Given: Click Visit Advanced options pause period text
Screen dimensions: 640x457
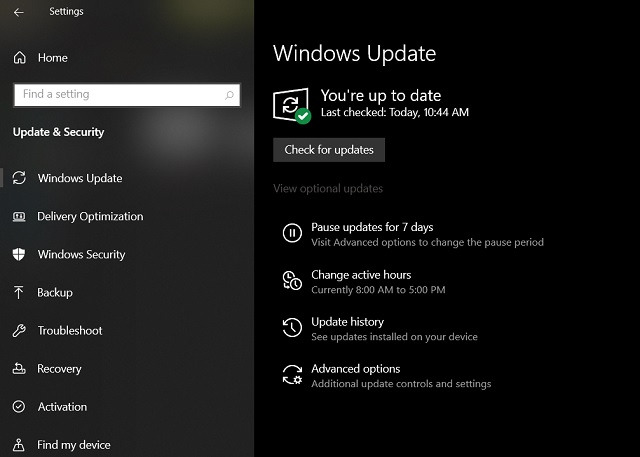Looking at the screenshot, I should [427, 242].
